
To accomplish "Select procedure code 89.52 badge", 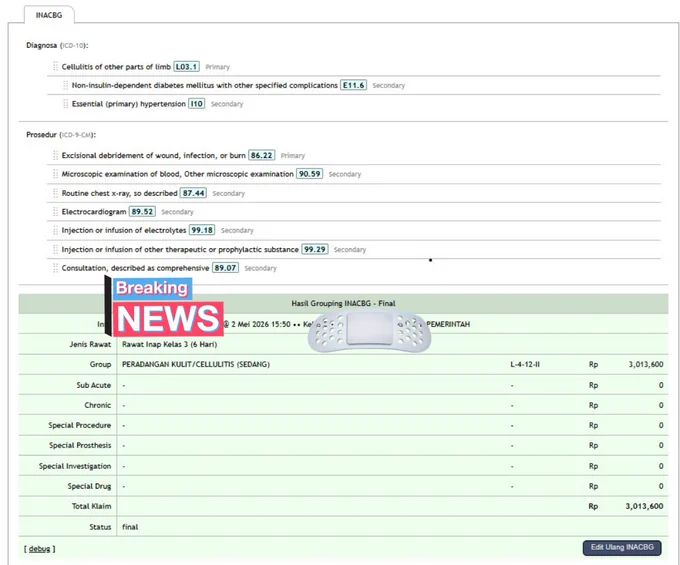I will click(142, 212).
